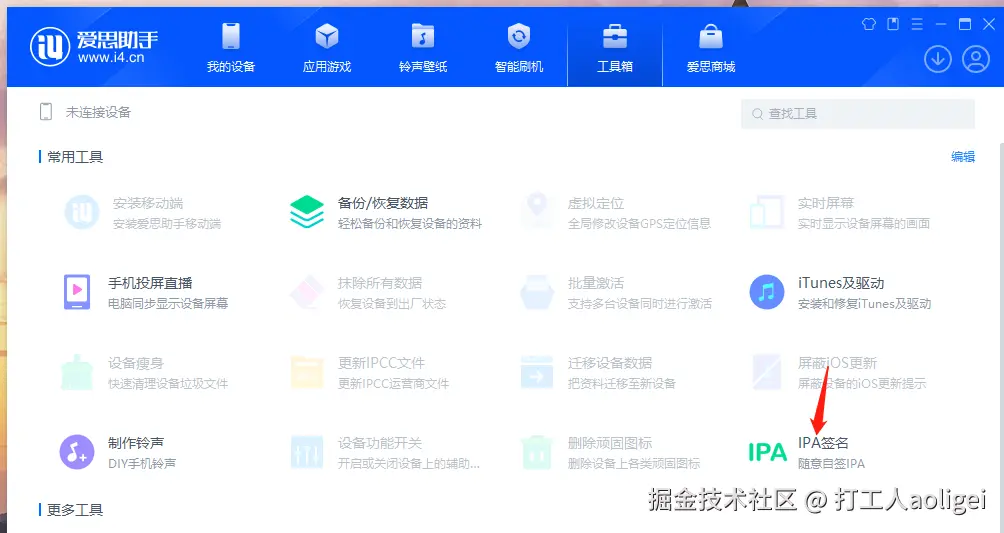The height and width of the screenshot is (533, 1004).
Task: Select the 工具箱 tab
Action: click(x=615, y=47)
